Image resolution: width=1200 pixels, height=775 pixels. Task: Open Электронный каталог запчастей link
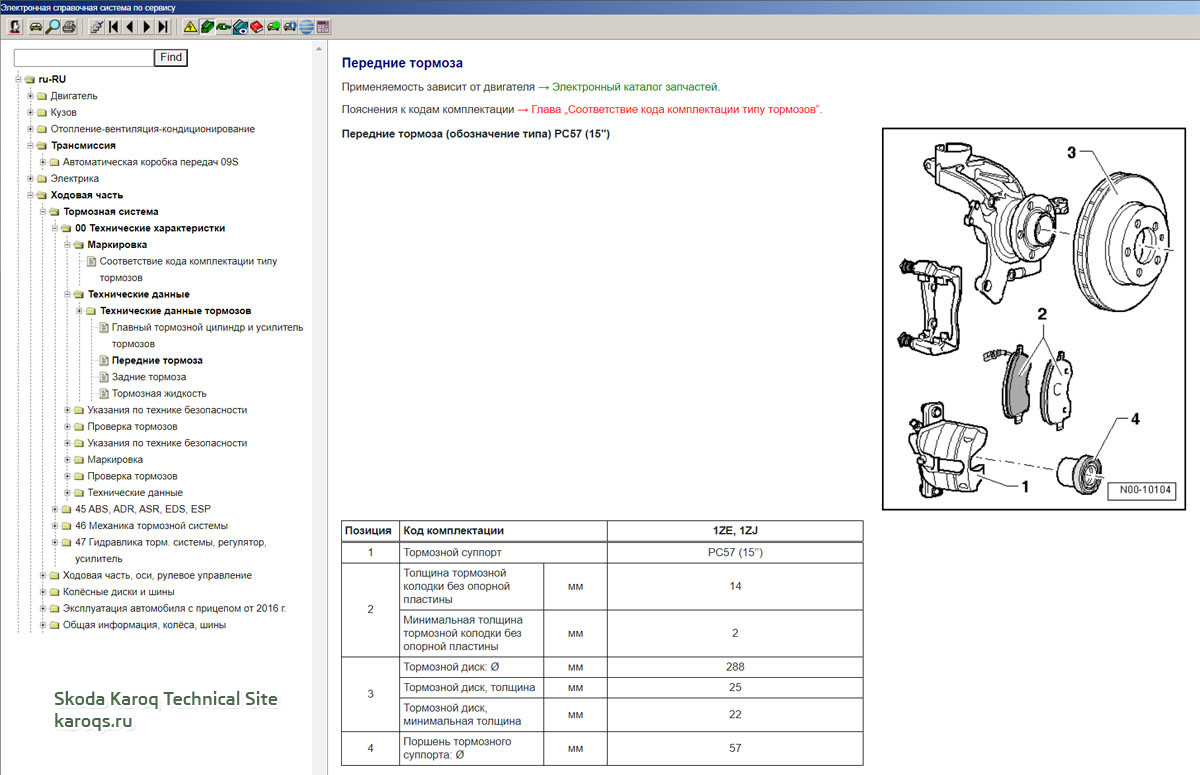coord(634,87)
